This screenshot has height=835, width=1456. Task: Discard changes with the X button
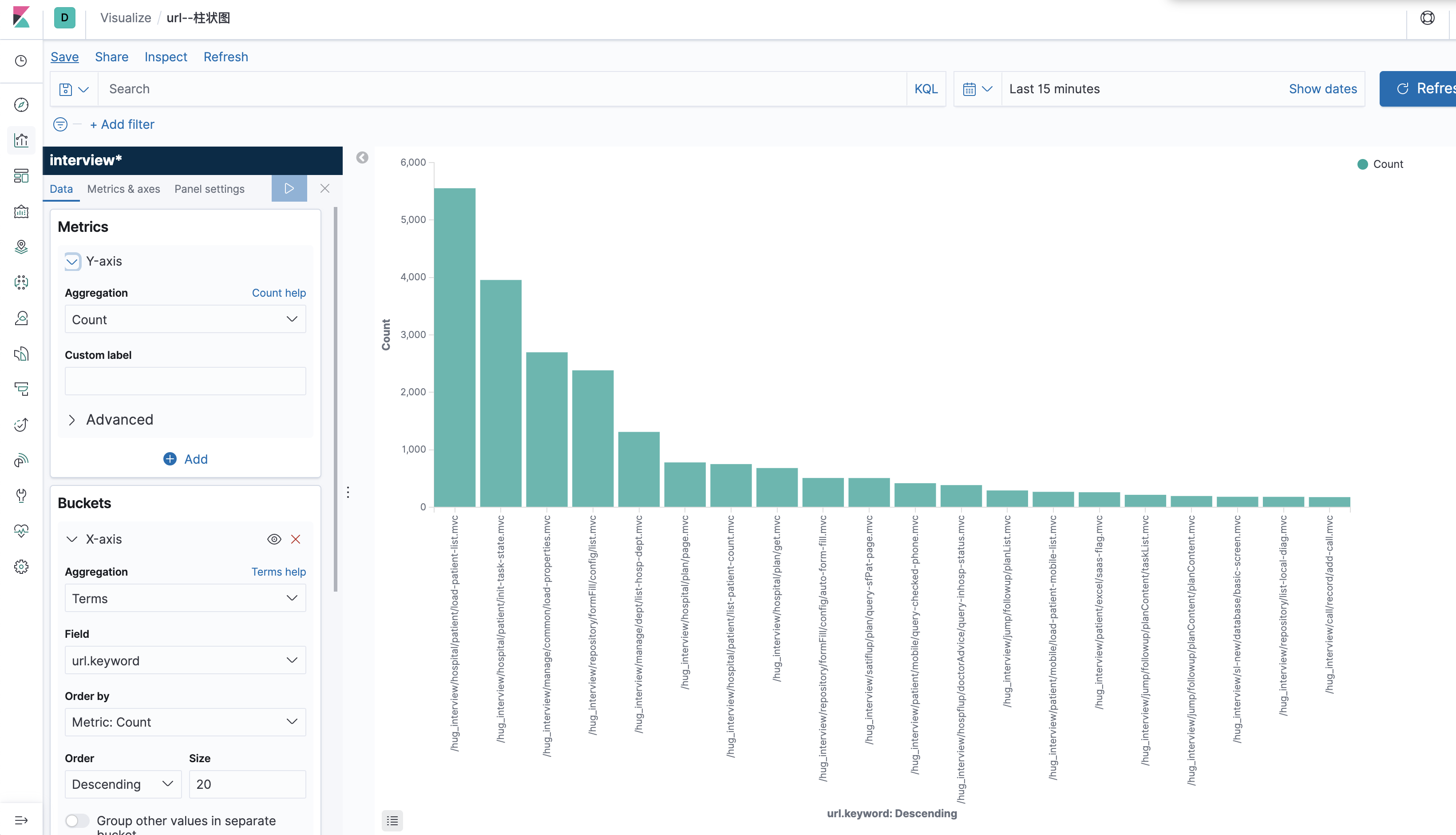coord(325,188)
